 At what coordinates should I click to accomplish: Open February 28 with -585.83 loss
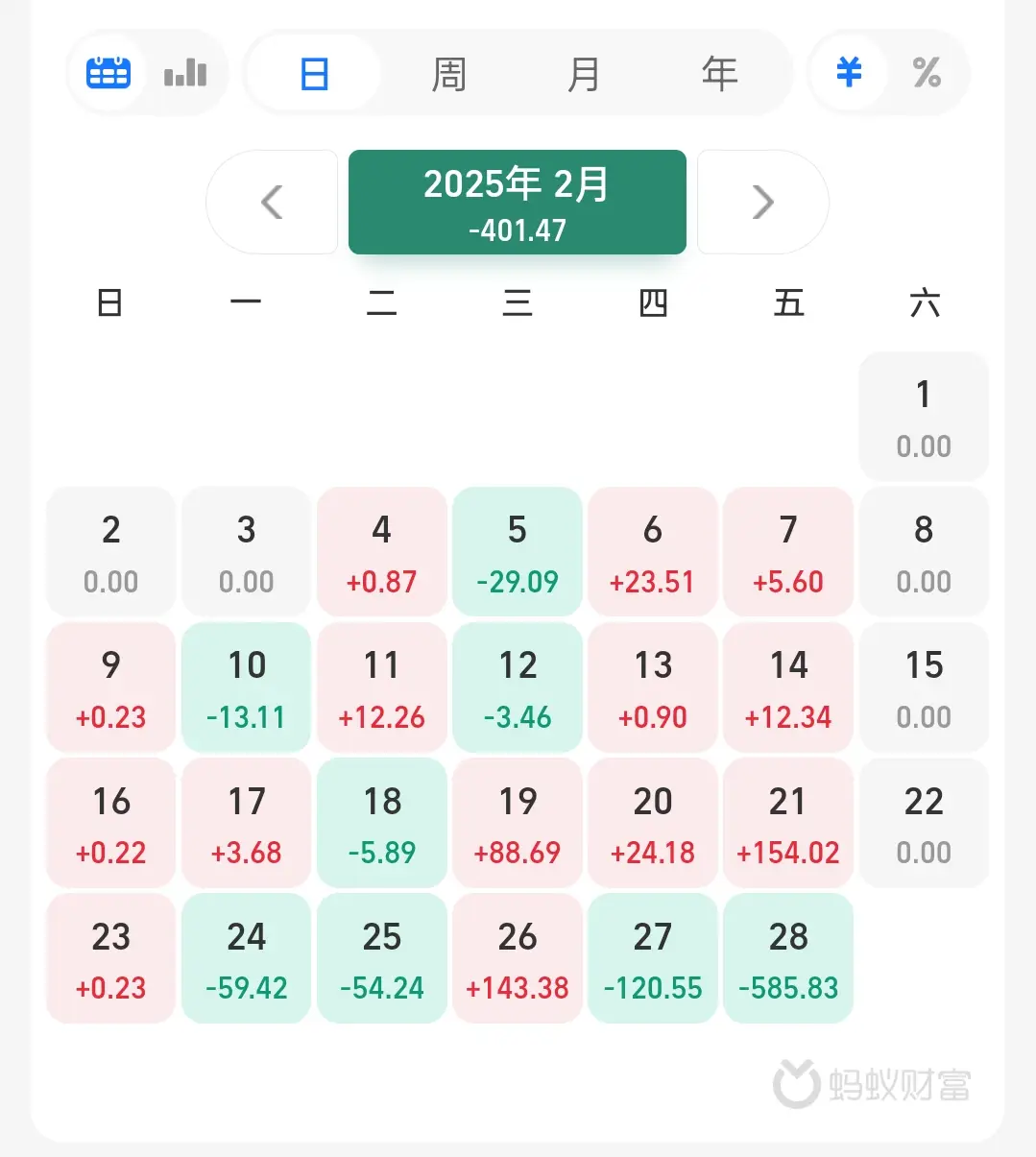coord(788,958)
